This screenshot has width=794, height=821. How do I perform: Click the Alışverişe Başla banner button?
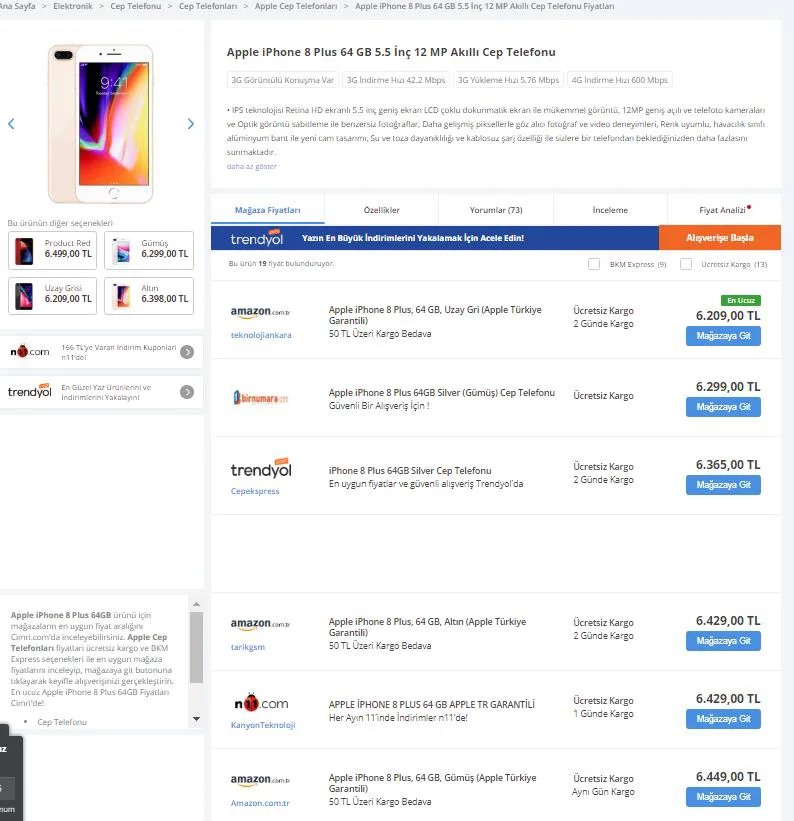(720, 238)
